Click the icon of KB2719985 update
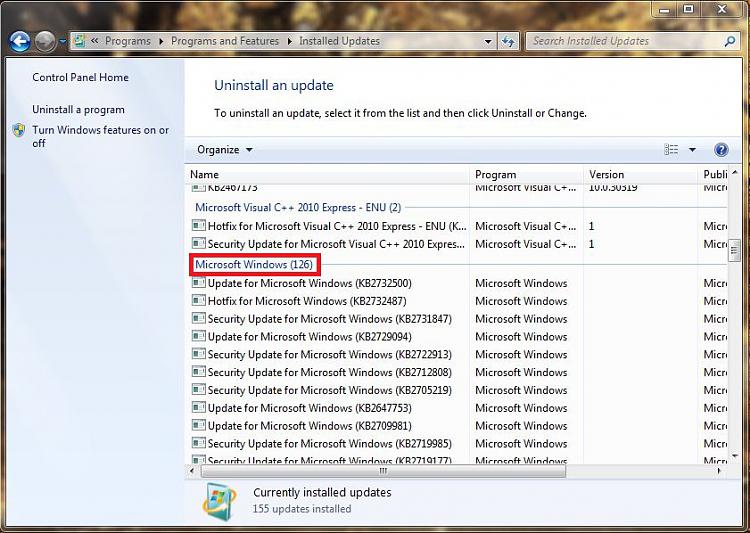Image resolution: width=750 pixels, height=533 pixels. [x=199, y=443]
